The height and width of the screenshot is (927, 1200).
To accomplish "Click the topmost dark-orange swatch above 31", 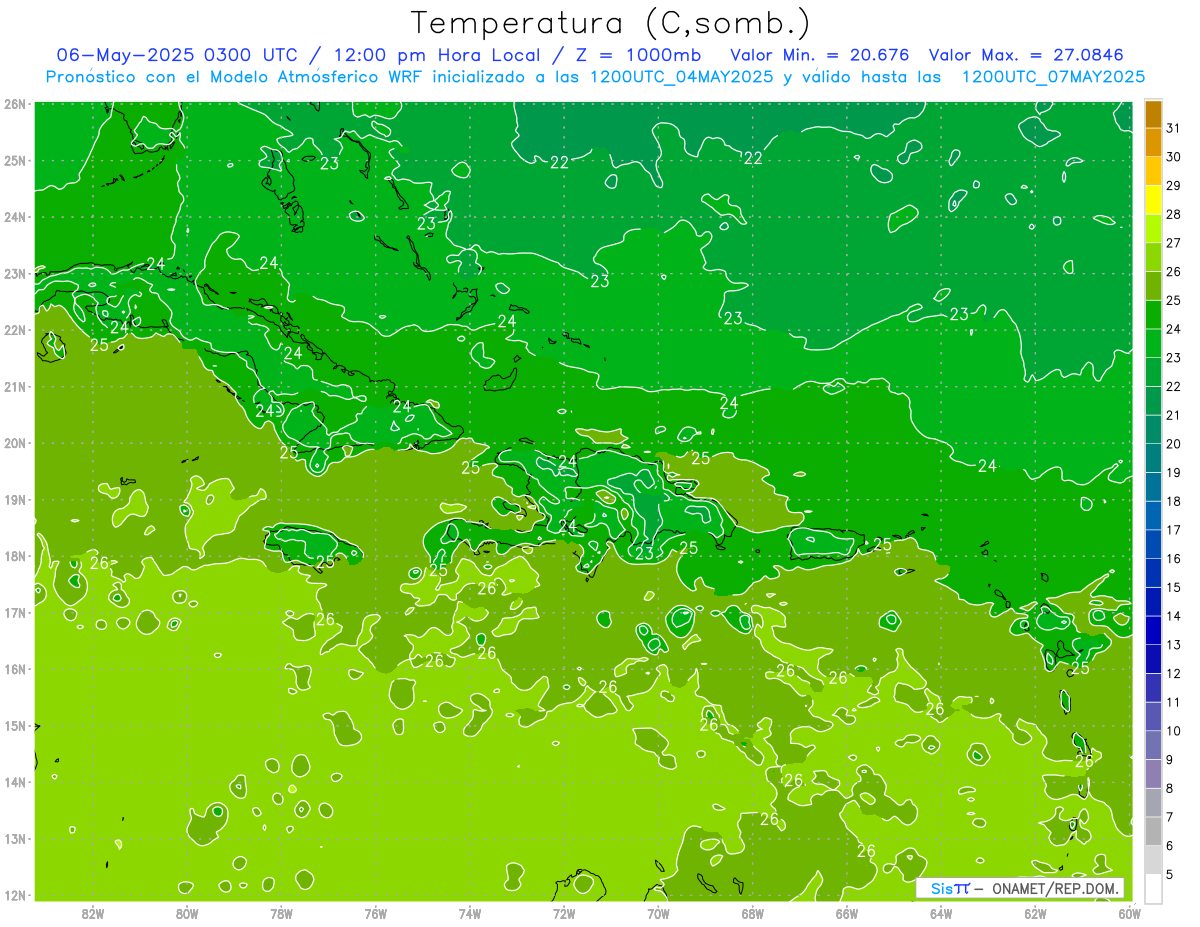I will pyautogui.click(x=1153, y=114).
